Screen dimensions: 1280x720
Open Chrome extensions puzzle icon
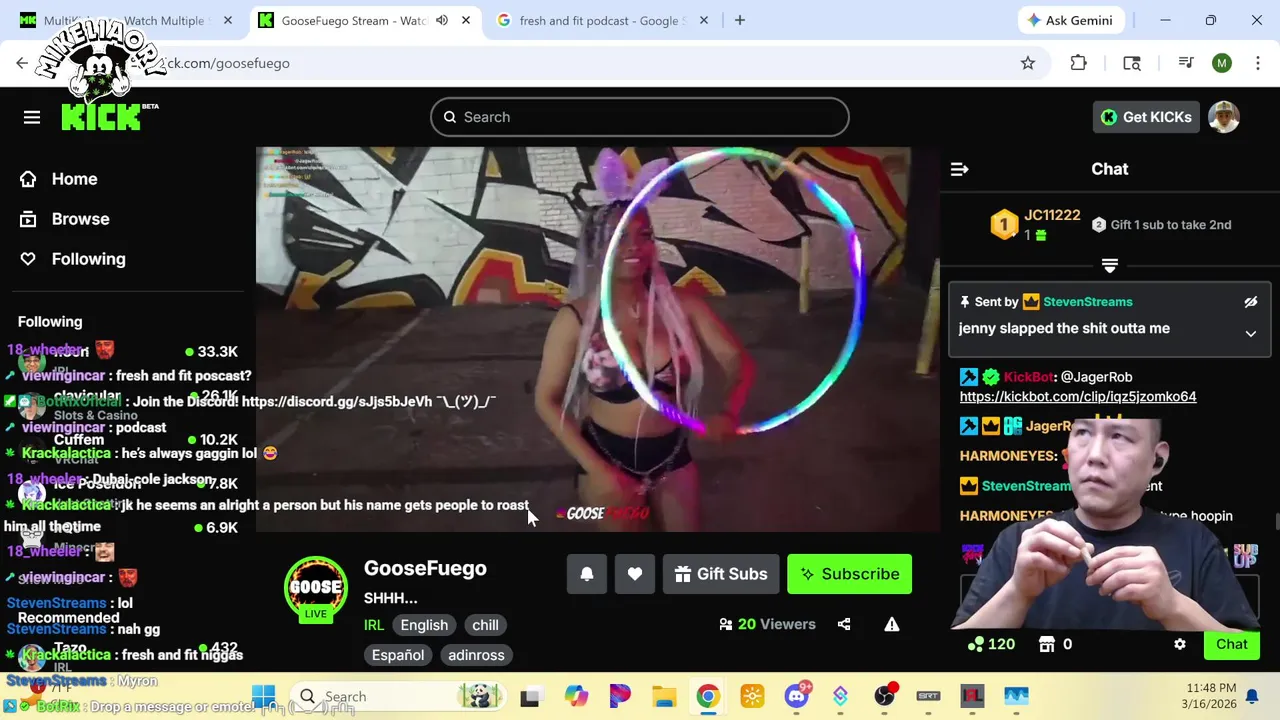point(1078,63)
